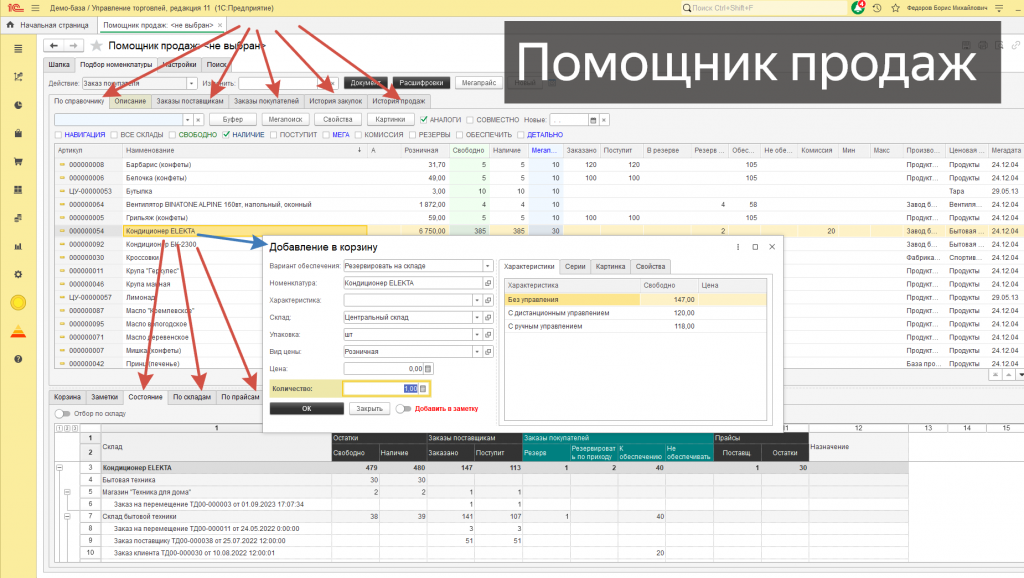Image resolution: width=1024 pixels, height=578 pixels.
Task: Enable the СОВМЕСТНО checkbox
Action: [470, 120]
